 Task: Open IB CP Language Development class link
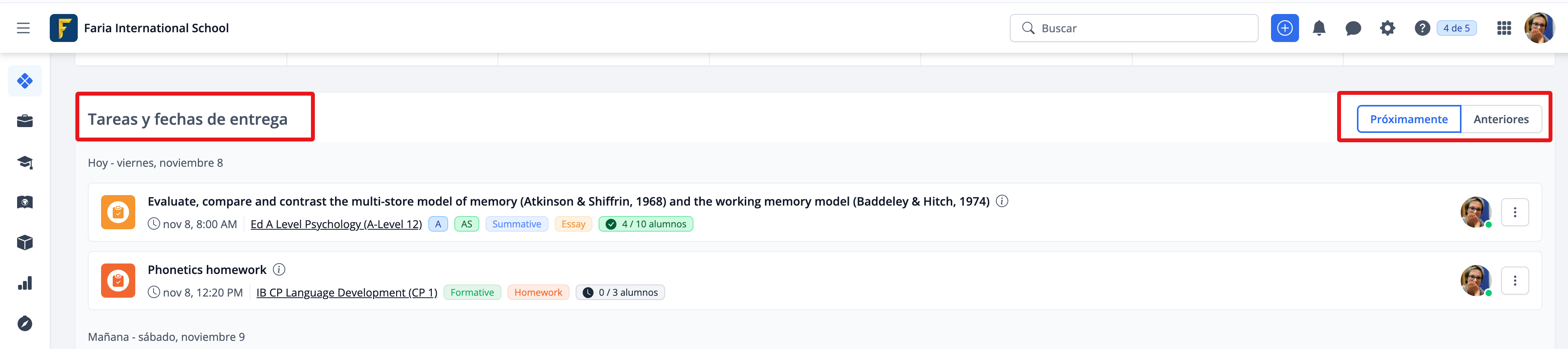click(x=346, y=293)
